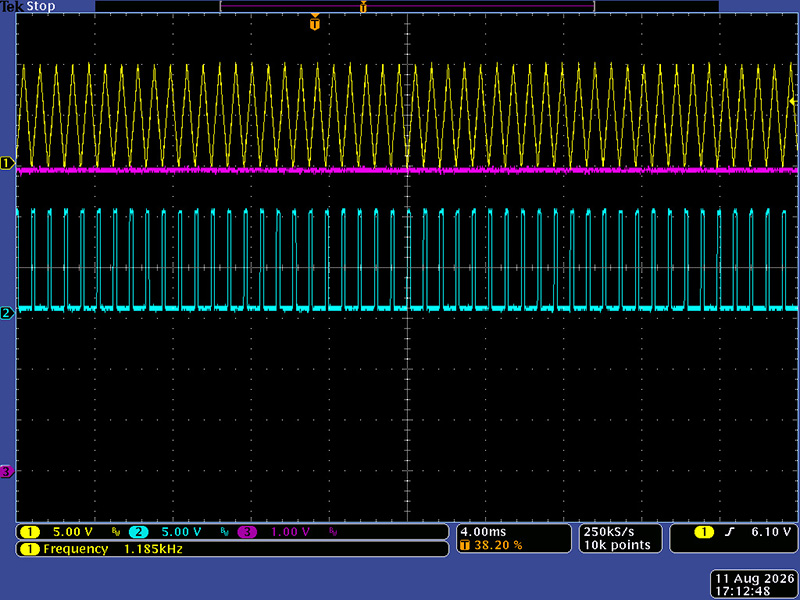Click the Frequency measurement label

coord(76,549)
